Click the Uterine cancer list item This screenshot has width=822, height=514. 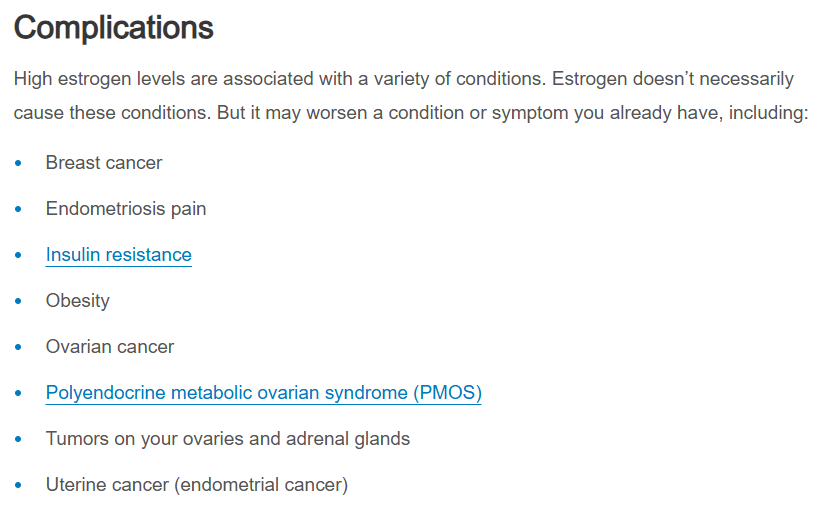click(x=197, y=485)
